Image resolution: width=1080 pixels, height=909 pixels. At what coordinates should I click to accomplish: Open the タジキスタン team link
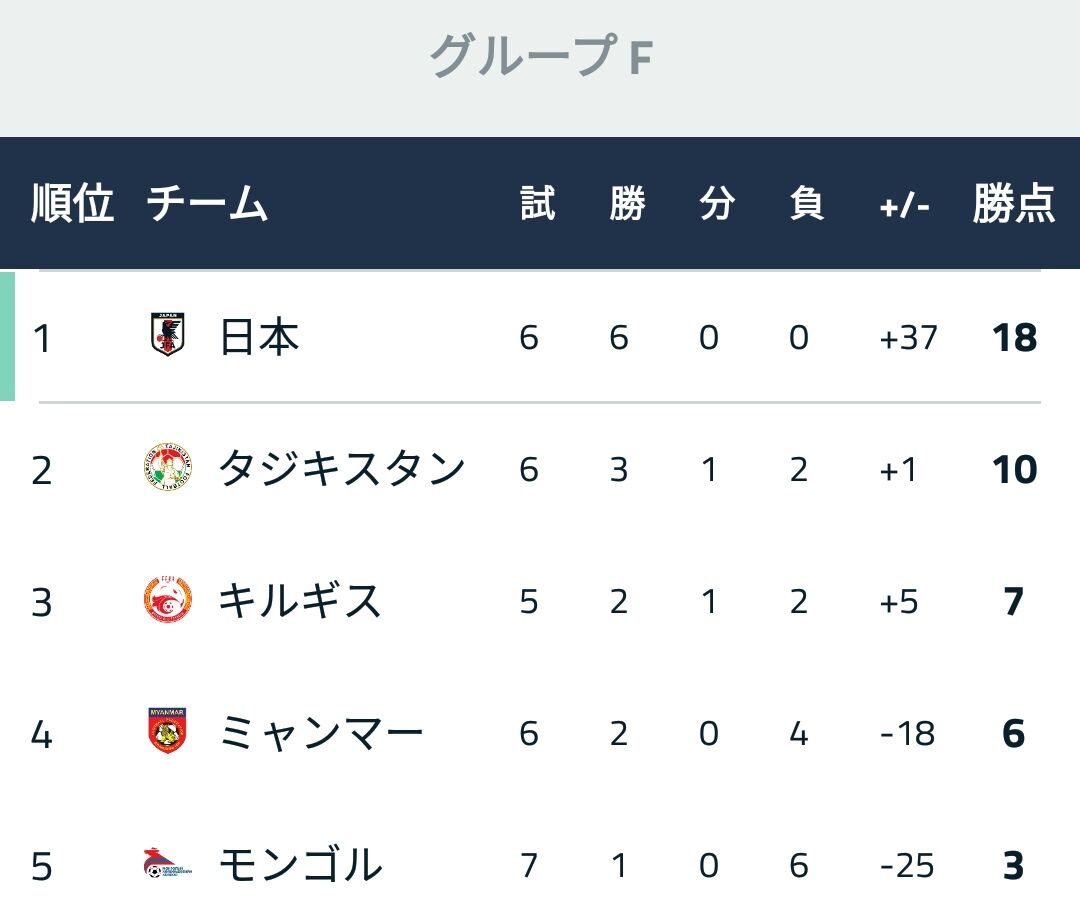[x=342, y=469]
